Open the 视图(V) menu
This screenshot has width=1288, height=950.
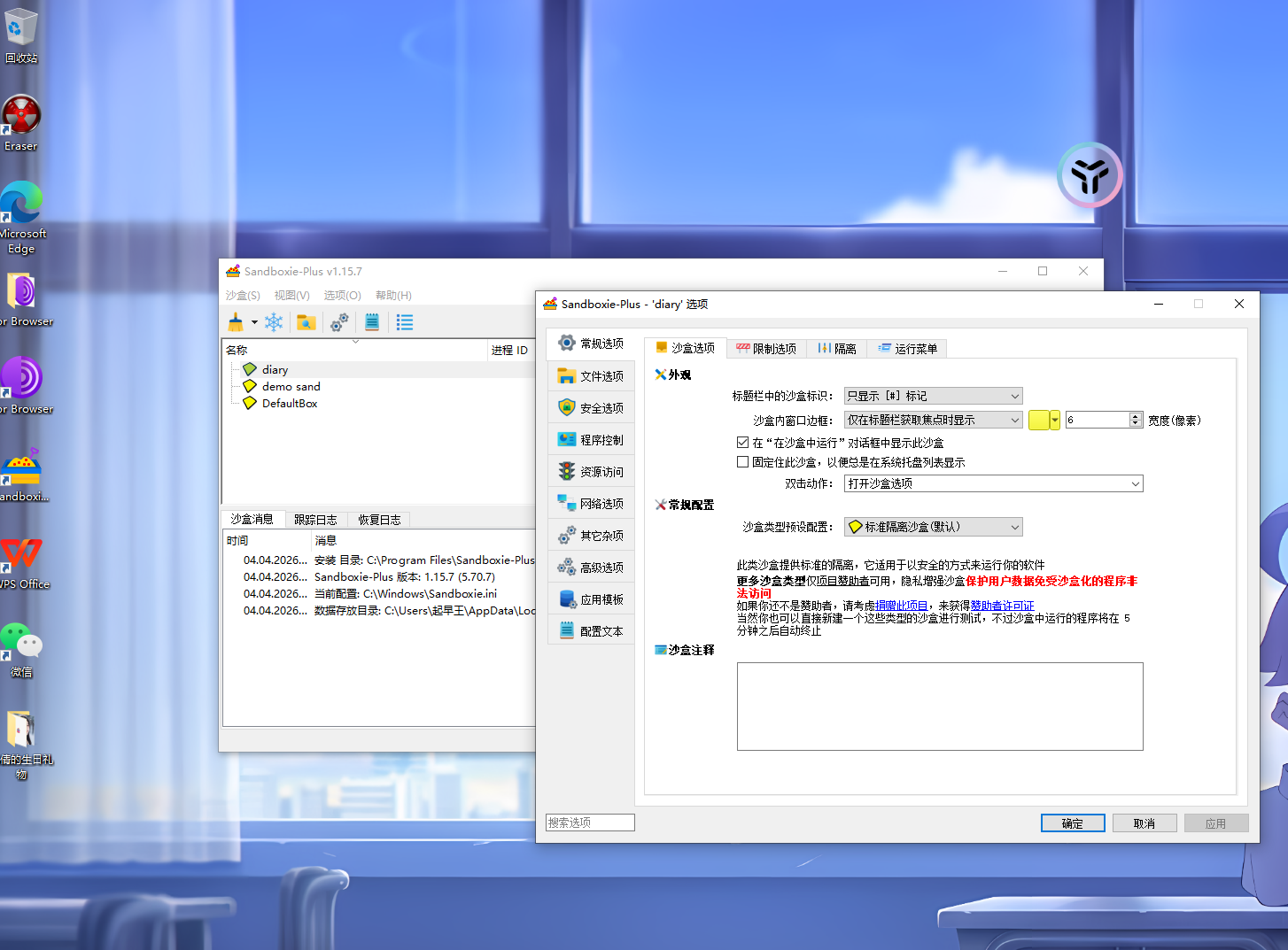coord(291,296)
